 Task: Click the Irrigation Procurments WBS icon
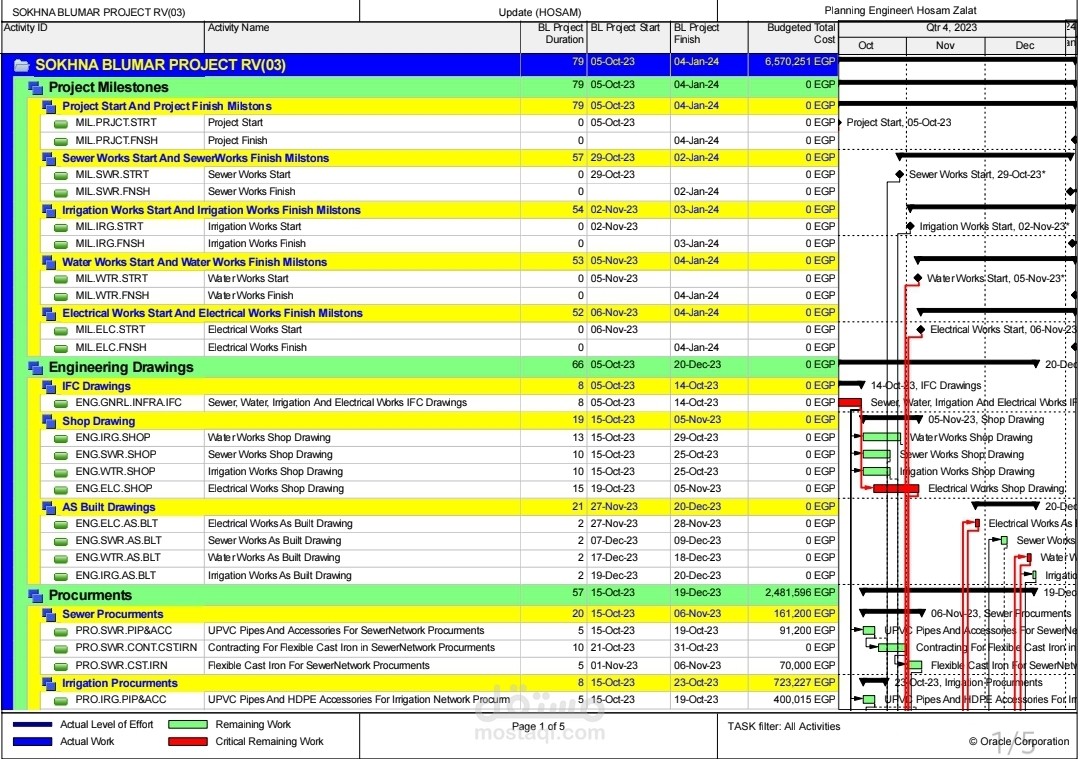coord(49,683)
